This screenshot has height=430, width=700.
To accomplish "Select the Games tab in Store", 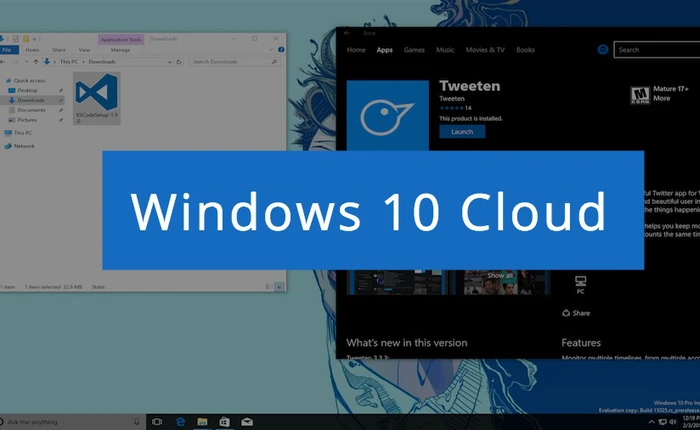I will click(414, 50).
